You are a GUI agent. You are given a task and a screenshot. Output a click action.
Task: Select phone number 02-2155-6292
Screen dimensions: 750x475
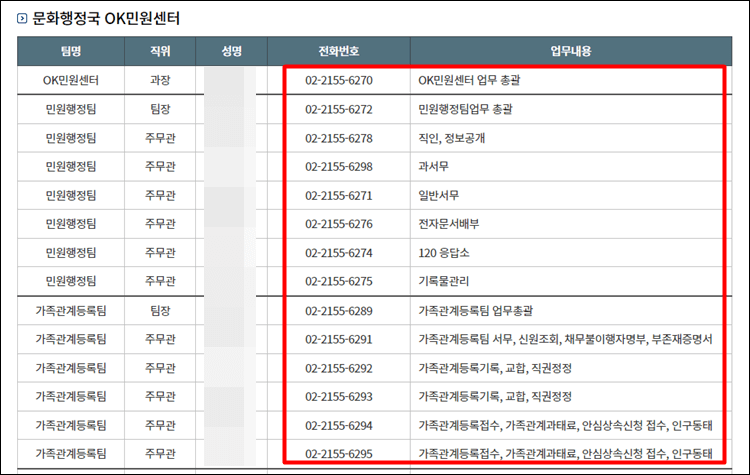pyautogui.click(x=339, y=369)
